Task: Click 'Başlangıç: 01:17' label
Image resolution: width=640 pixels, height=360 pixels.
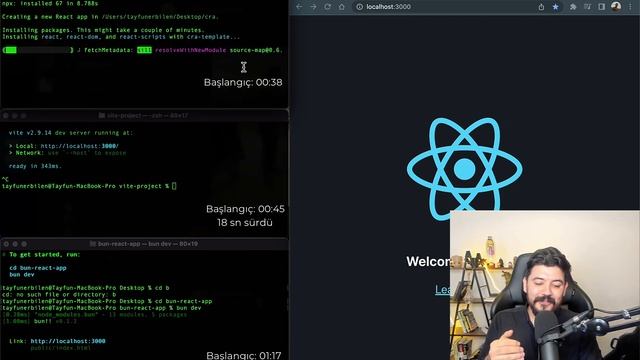Action: coord(244,355)
